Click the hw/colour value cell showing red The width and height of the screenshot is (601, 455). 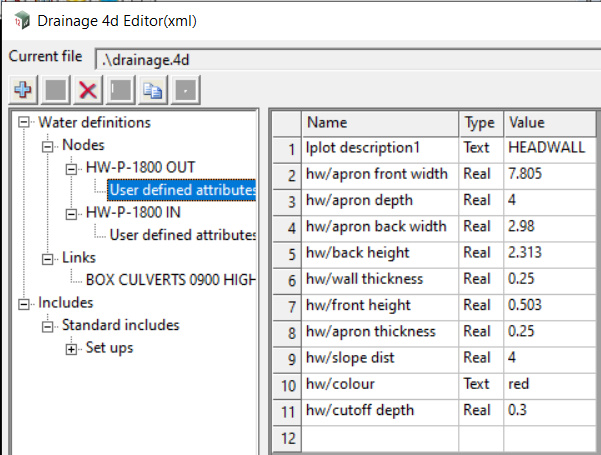(549, 384)
